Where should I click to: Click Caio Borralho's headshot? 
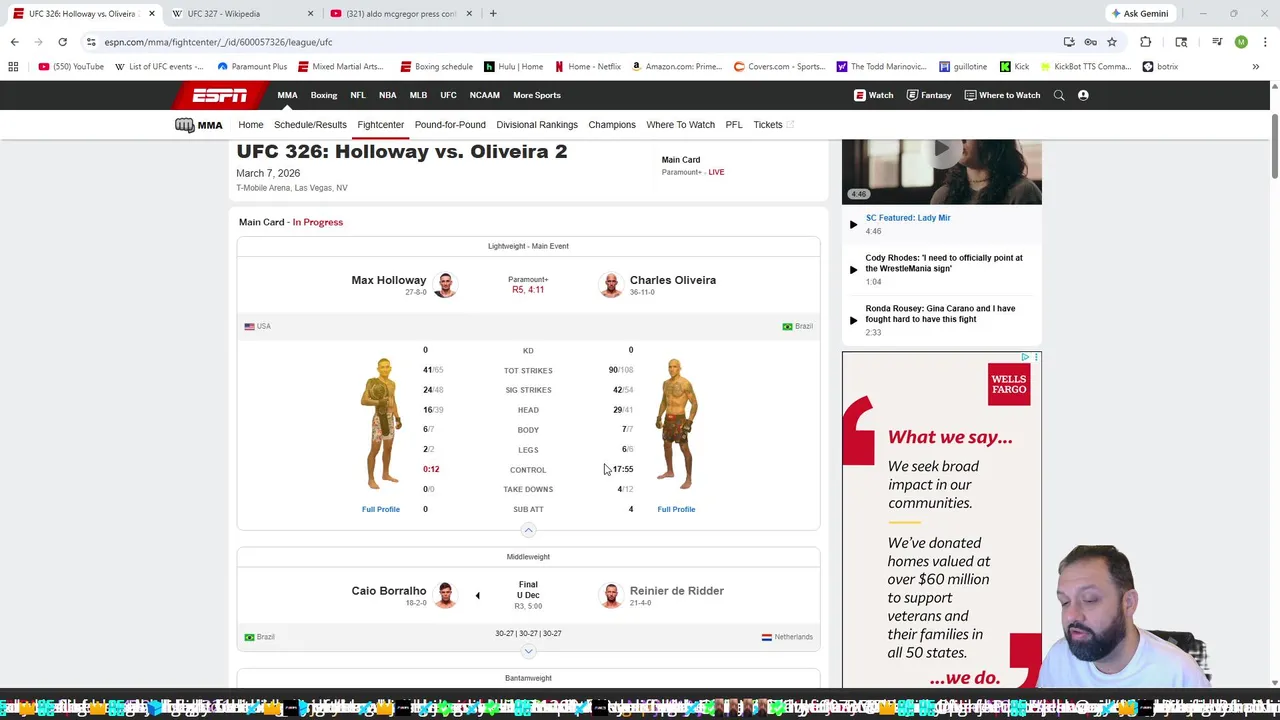pyautogui.click(x=445, y=596)
